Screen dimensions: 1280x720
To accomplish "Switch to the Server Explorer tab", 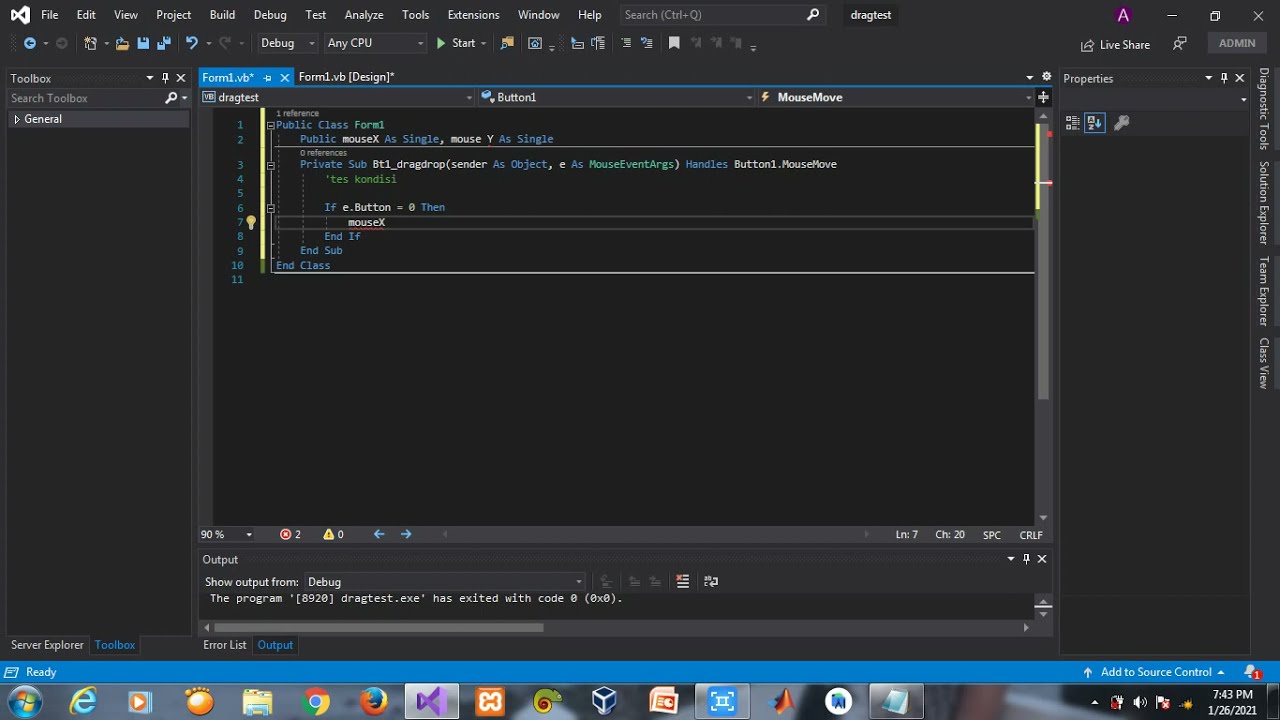I will pyautogui.click(x=47, y=645).
